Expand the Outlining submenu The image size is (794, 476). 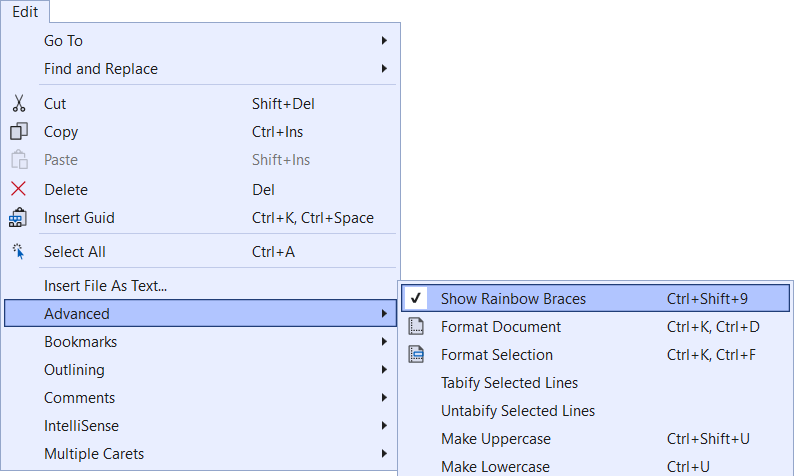[74, 370]
